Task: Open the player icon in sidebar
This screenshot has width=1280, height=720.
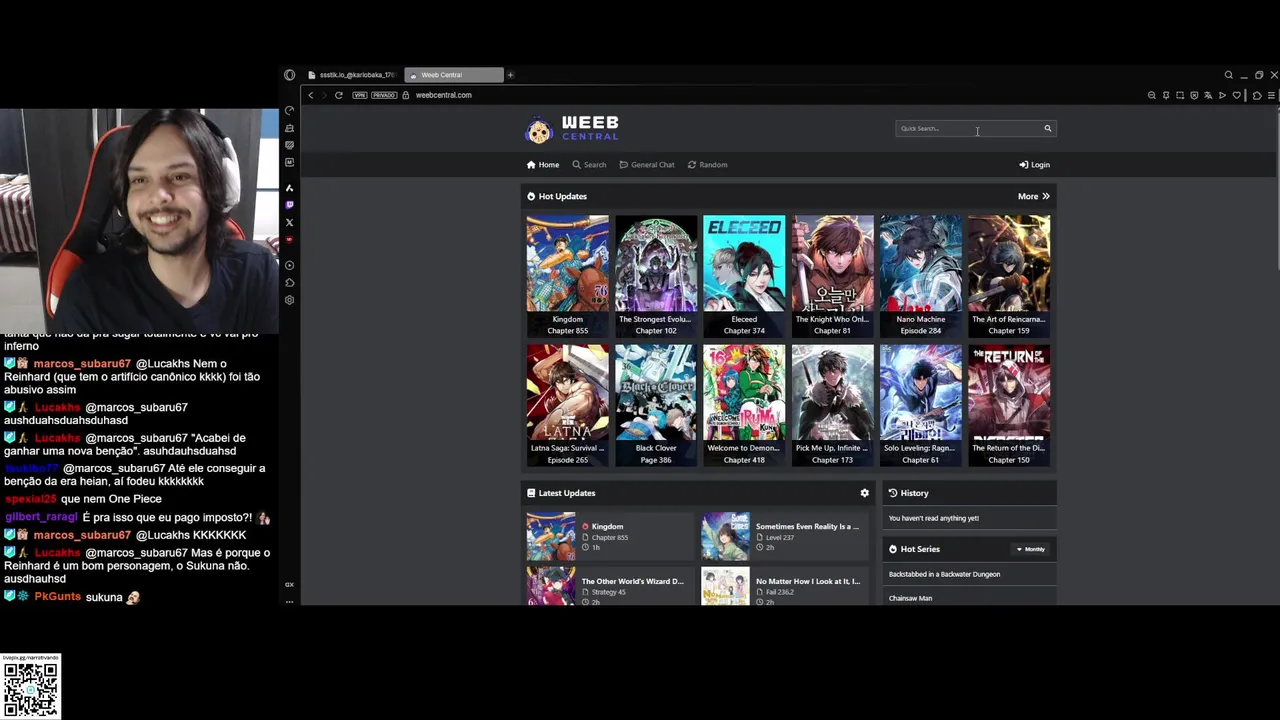Action: pos(290,265)
